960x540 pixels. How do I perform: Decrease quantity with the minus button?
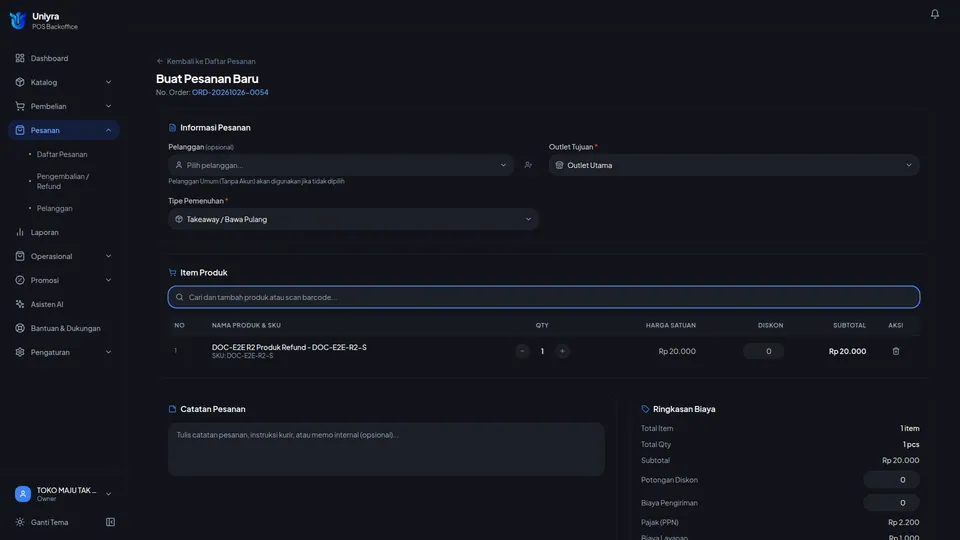(522, 351)
